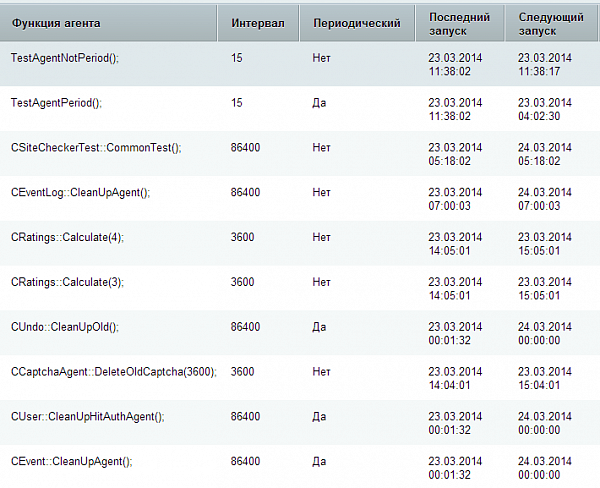Screen dimensions: 600x488
Task: Click interval 86400 in CSiteCheckerTest::CommonTest row
Action: click(246, 148)
